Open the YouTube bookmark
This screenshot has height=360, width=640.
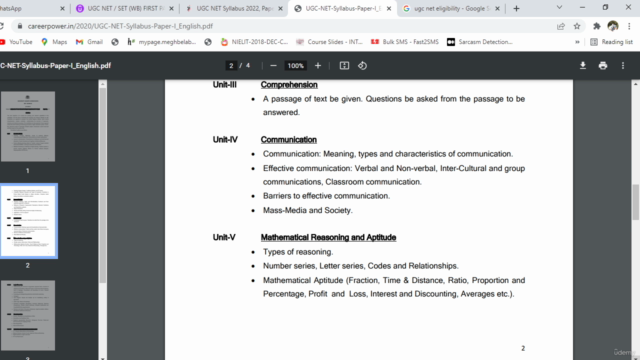pos(16,42)
